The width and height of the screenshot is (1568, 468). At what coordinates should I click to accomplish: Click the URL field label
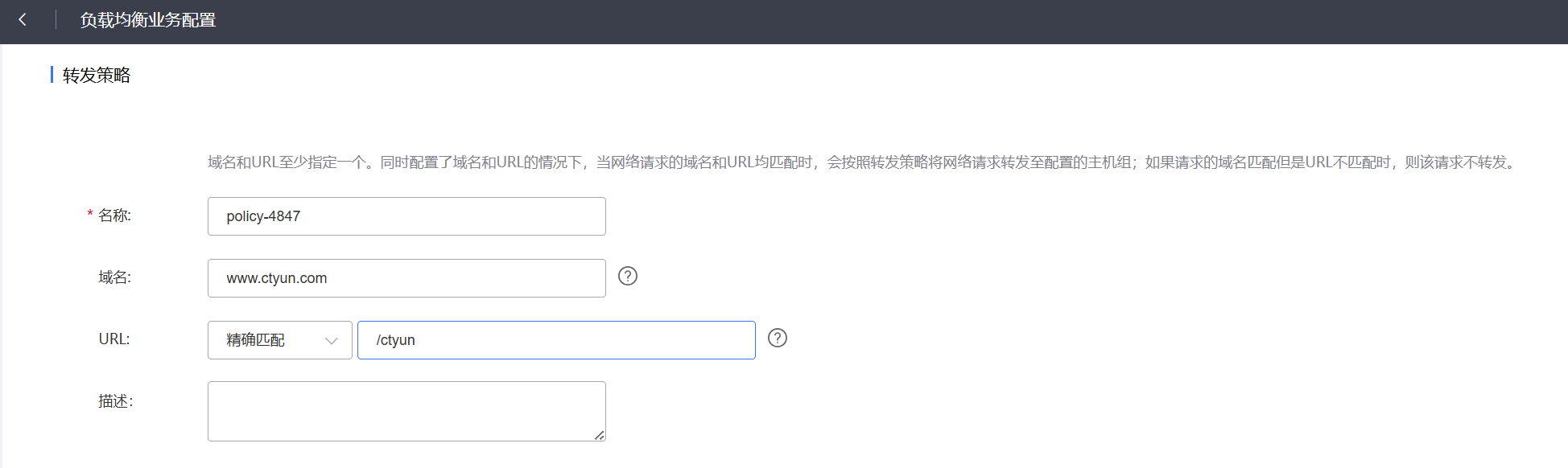pos(114,339)
